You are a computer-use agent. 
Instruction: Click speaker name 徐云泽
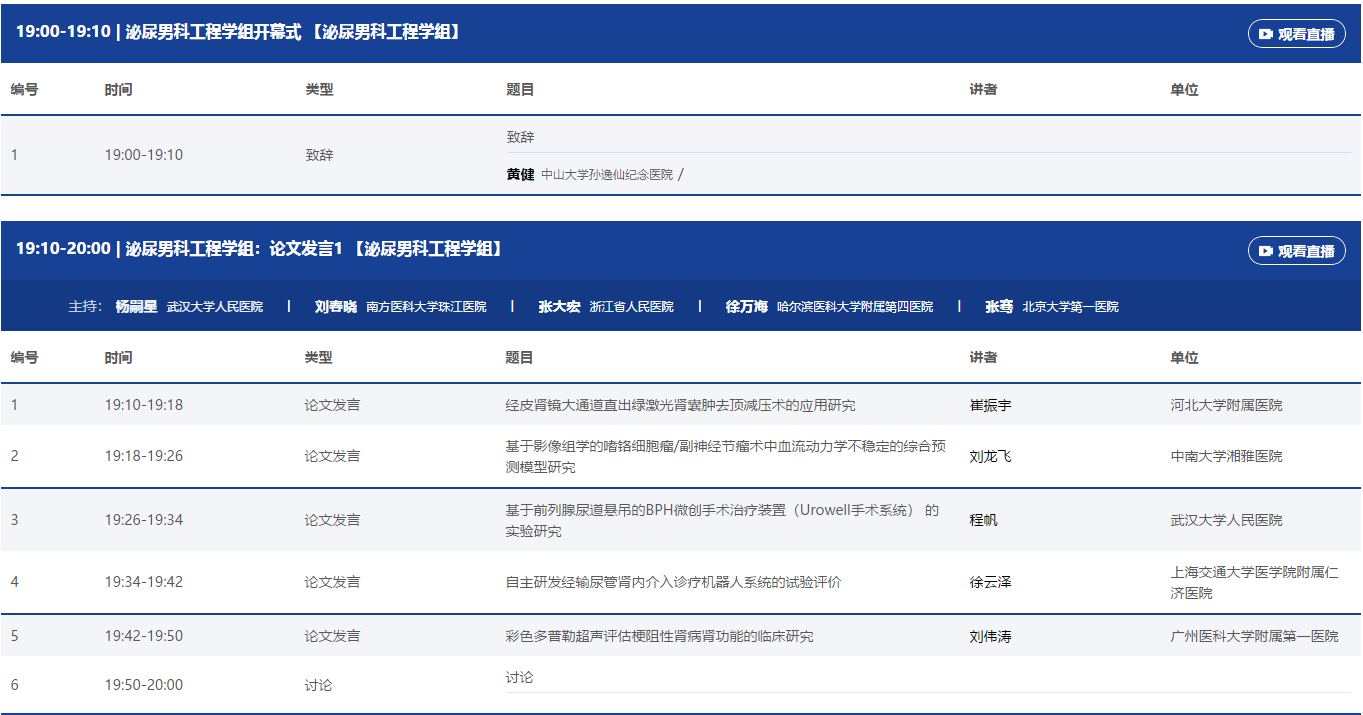point(990,582)
